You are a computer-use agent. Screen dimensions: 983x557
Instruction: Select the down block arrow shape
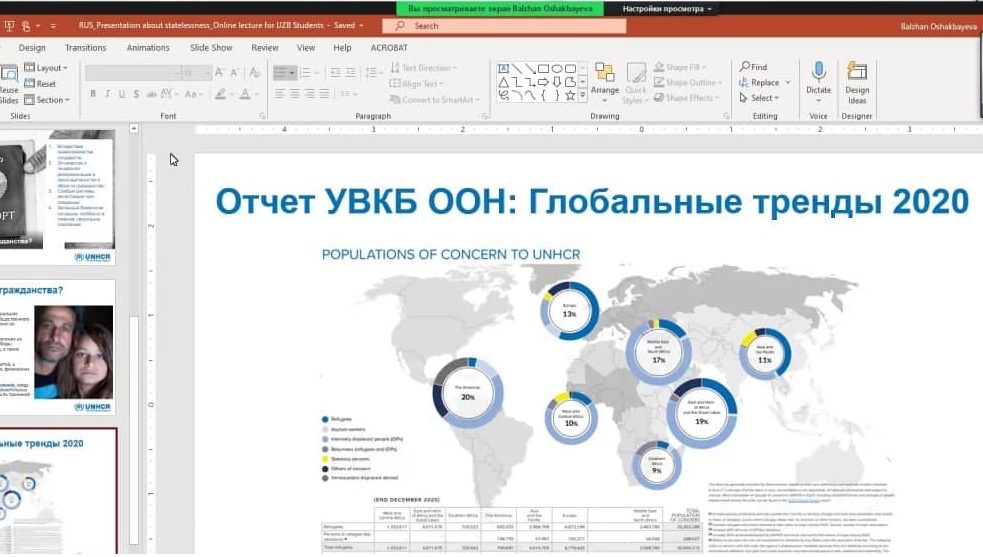557,82
